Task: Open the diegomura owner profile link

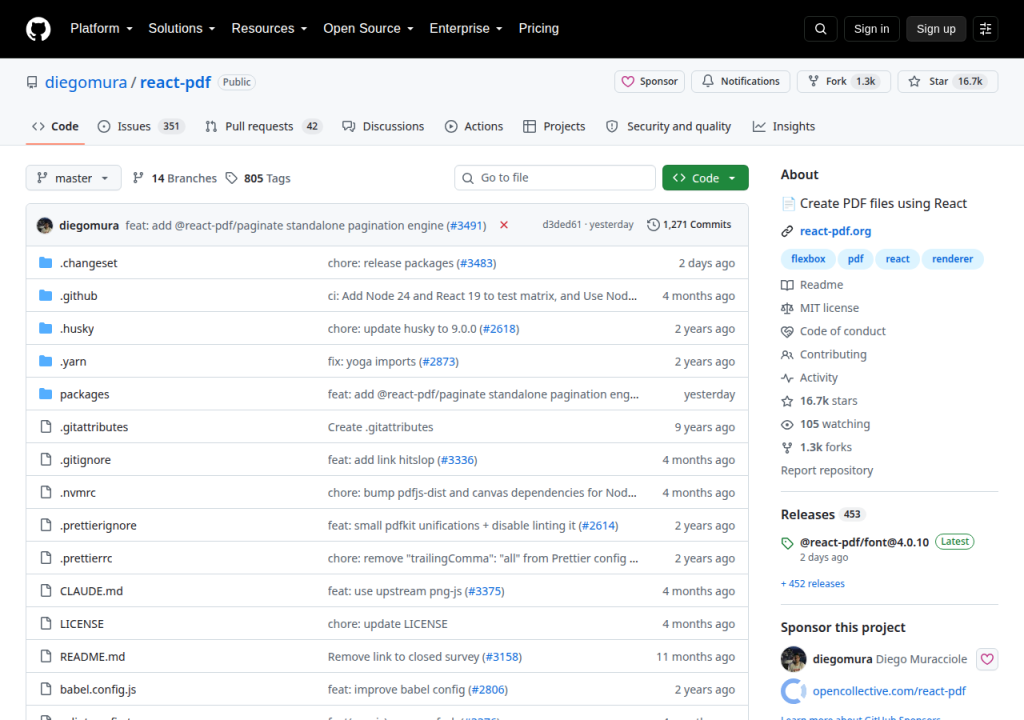Action: coord(86,82)
